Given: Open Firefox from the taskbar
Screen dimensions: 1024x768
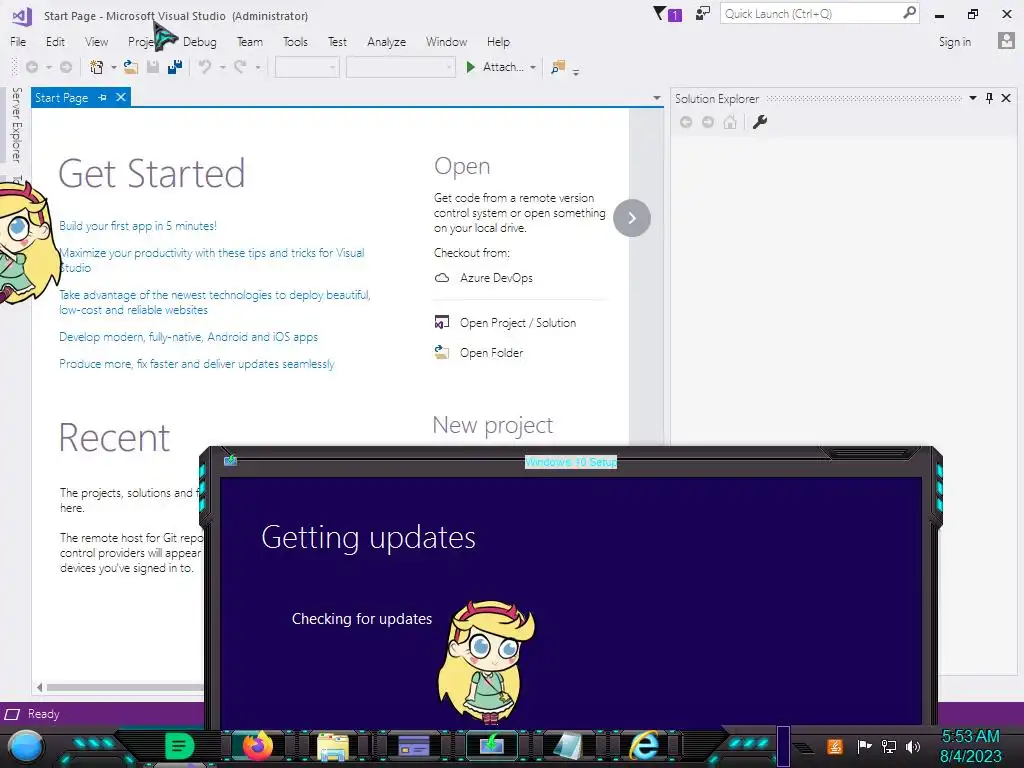Looking at the screenshot, I should [257, 745].
